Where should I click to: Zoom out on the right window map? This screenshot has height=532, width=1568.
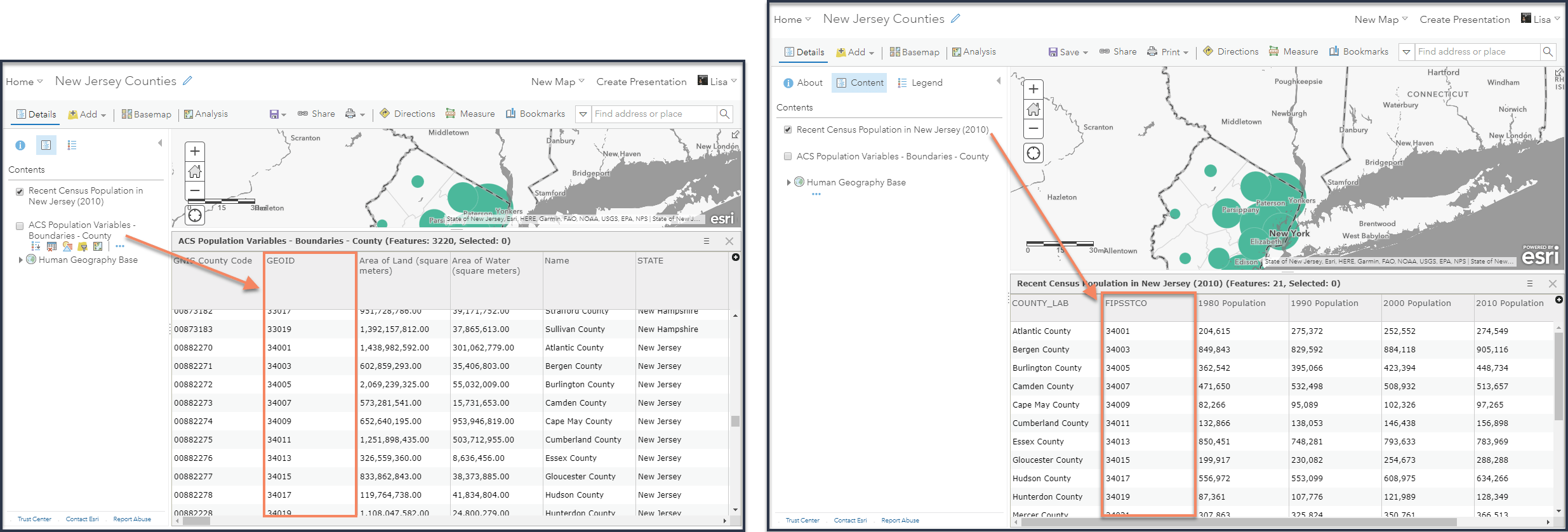(x=1033, y=128)
